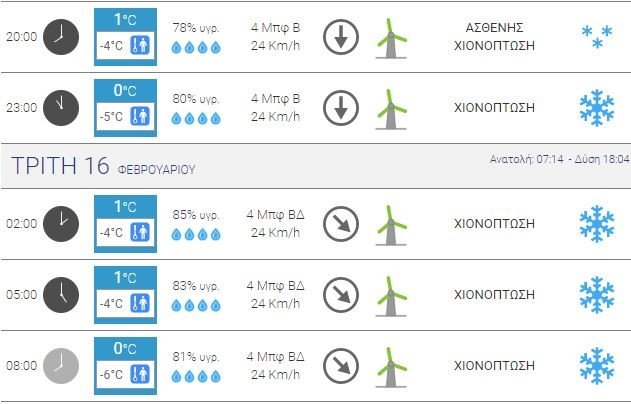Click the wind turbine icon at 02:00
The image size is (631, 404).
point(392,225)
